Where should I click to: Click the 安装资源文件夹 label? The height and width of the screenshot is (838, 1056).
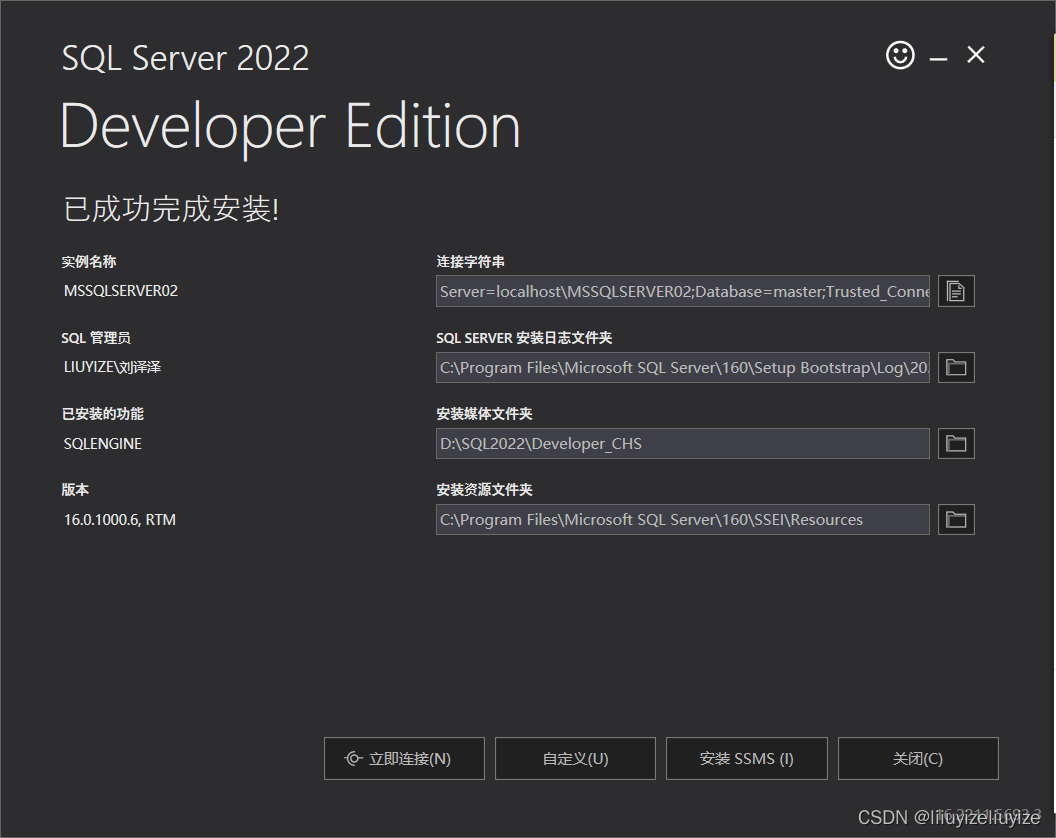pos(484,490)
